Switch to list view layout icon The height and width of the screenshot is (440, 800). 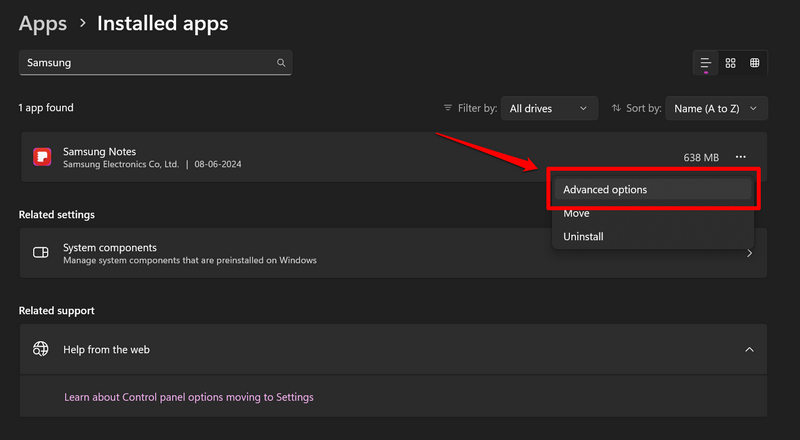tap(706, 63)
